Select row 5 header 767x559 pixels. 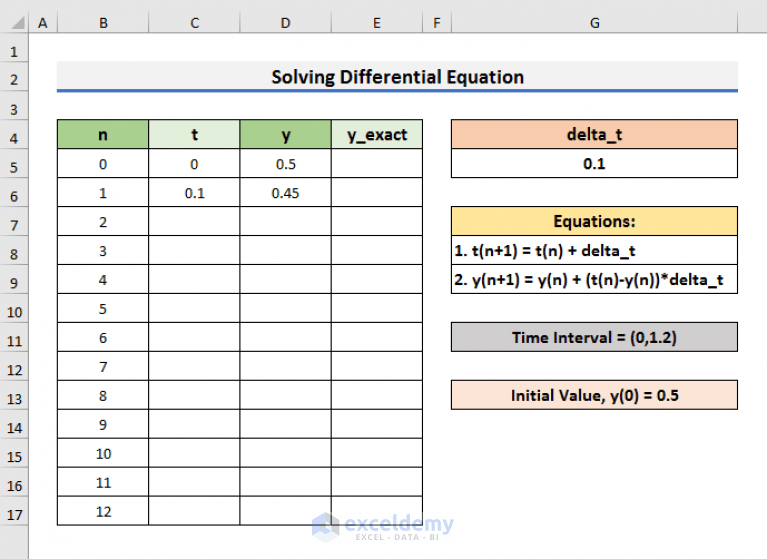click(14, 164)
